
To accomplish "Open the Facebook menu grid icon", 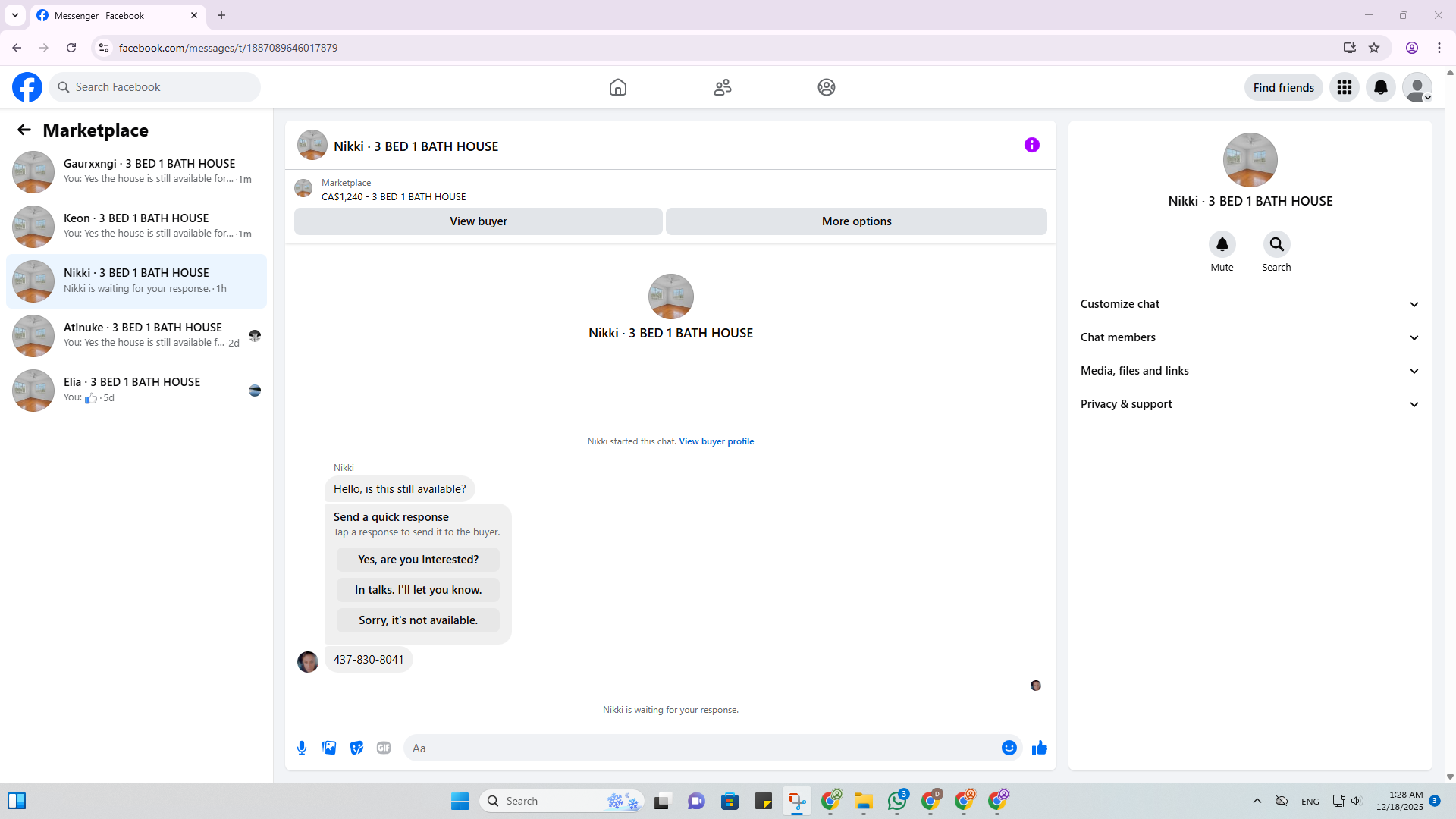I will [x=1344, y=87].
